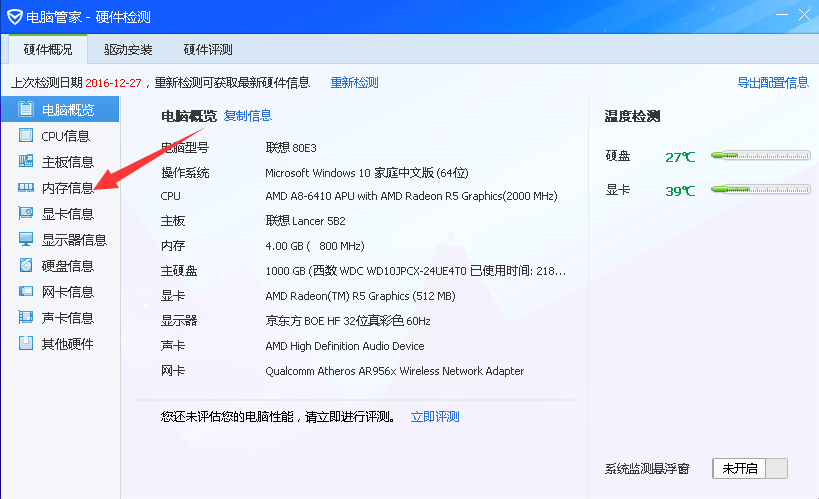
Task: Show 显示器信息 details
Action: 60,240
